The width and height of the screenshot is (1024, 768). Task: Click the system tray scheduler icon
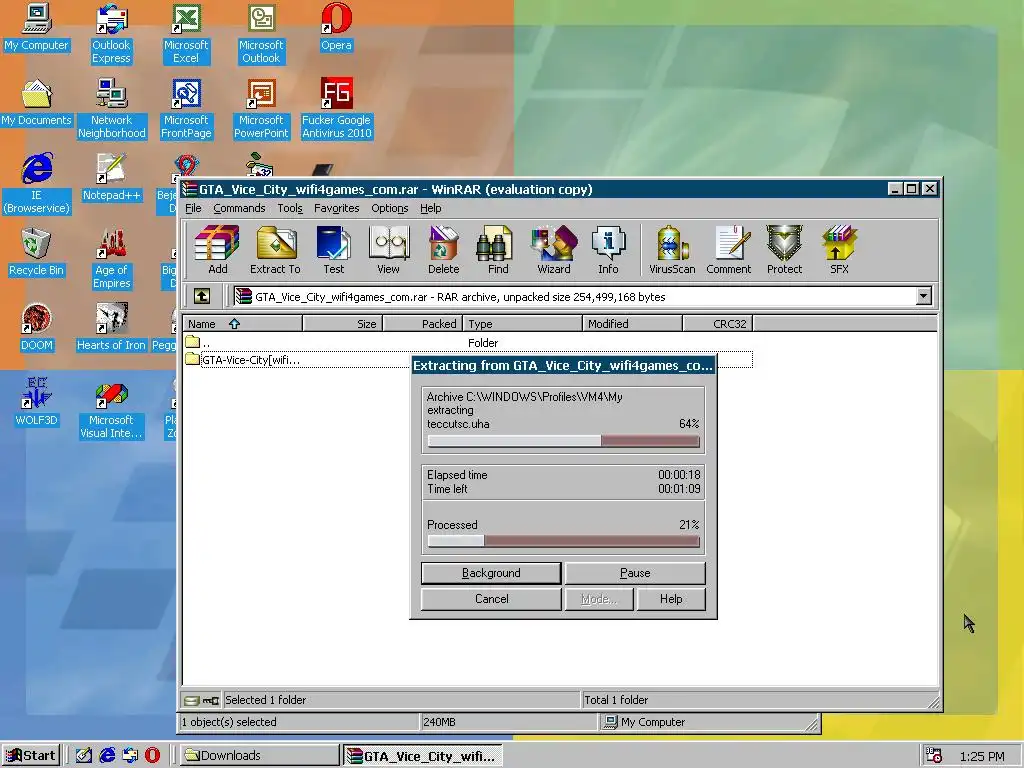[x=934, y=756]
